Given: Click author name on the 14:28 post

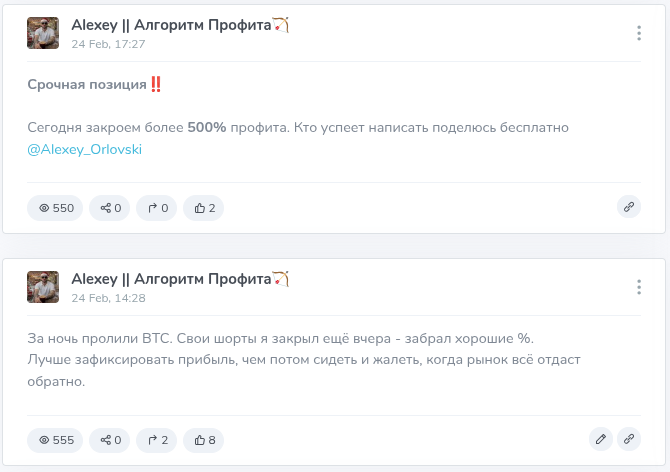Looking at the screenshot, I should tap(172, 278).
